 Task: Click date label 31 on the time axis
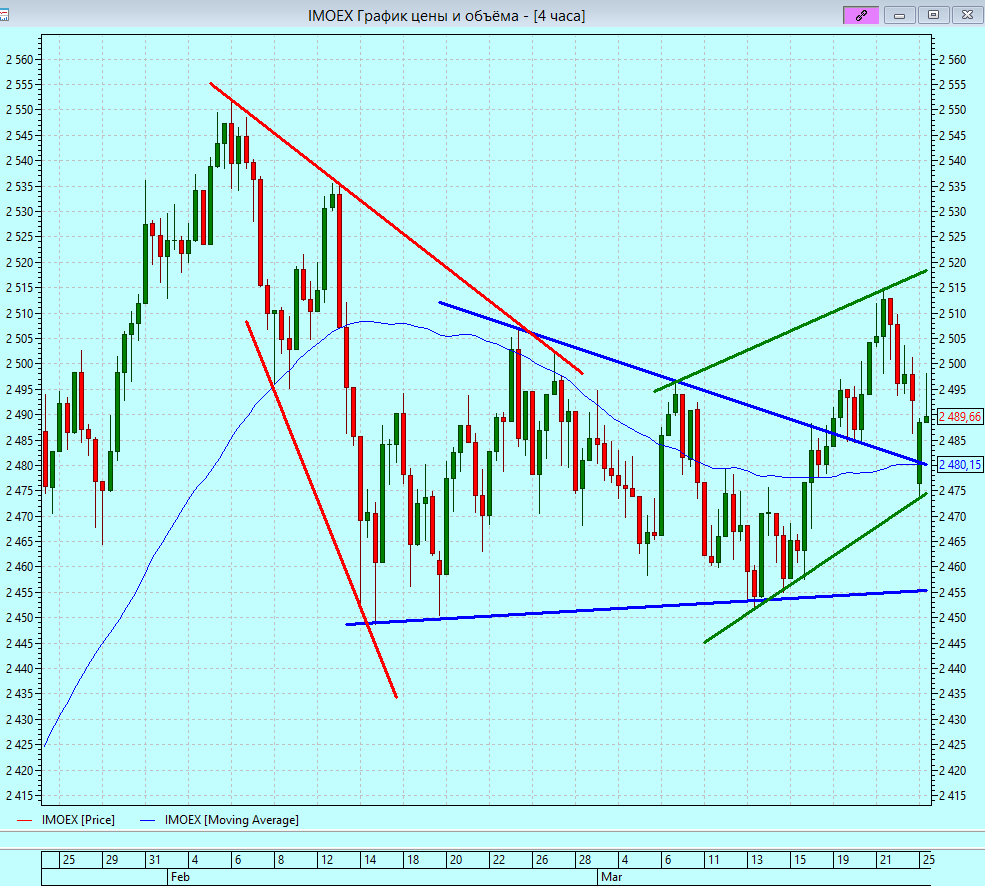click(155, 860)
